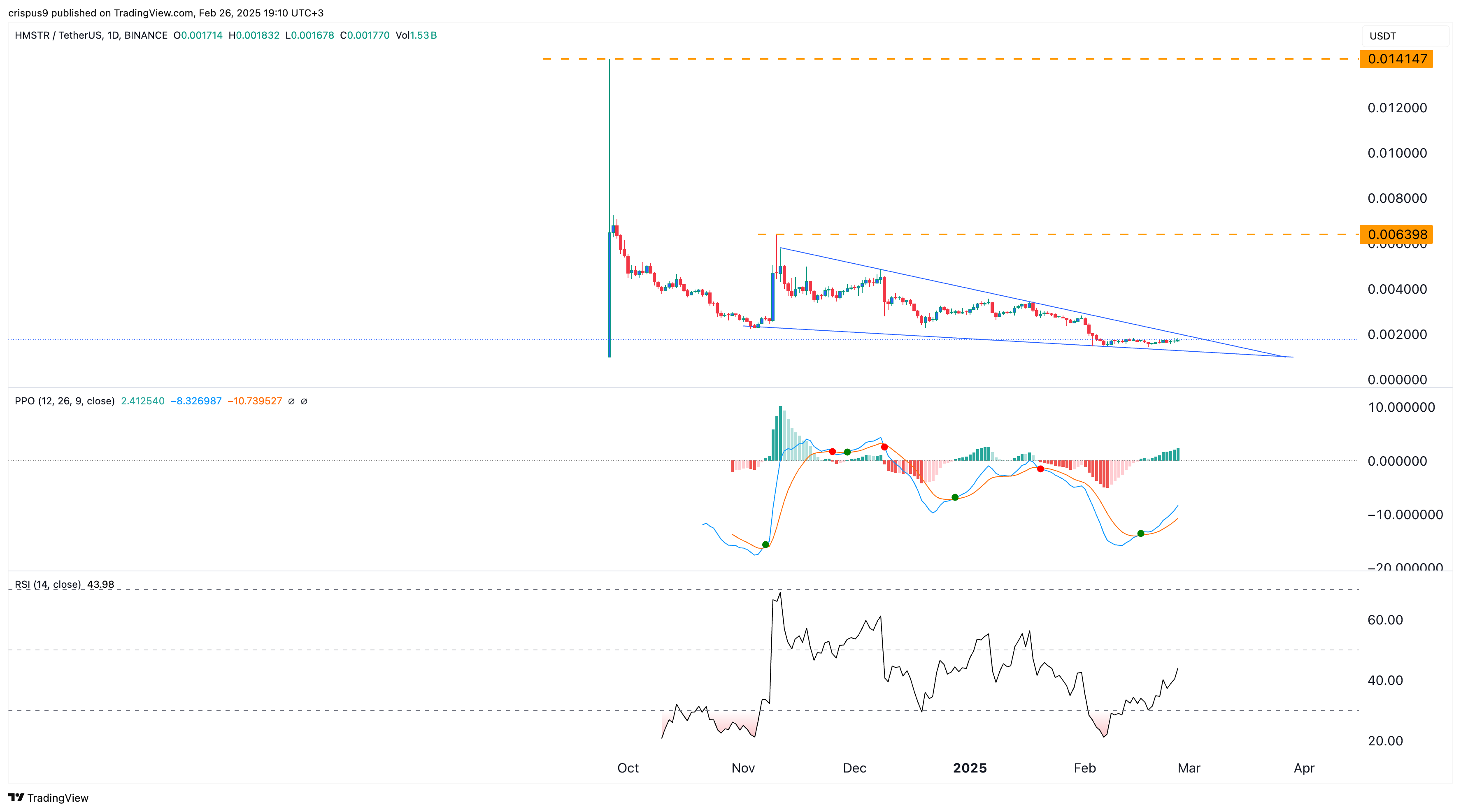Click the USDT currency label box

coord(1405,36)
